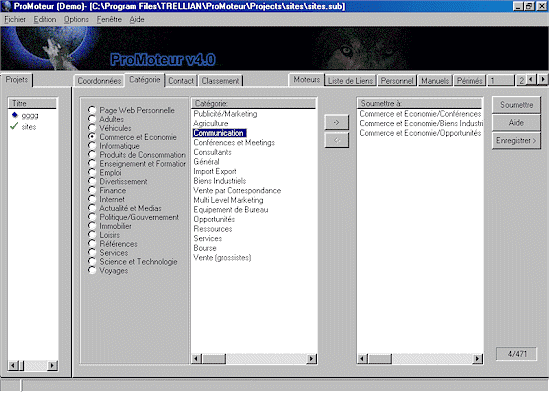The image size is (550, 393).
Task: Choose the Véhicules radio option
Action: point(92,128)
